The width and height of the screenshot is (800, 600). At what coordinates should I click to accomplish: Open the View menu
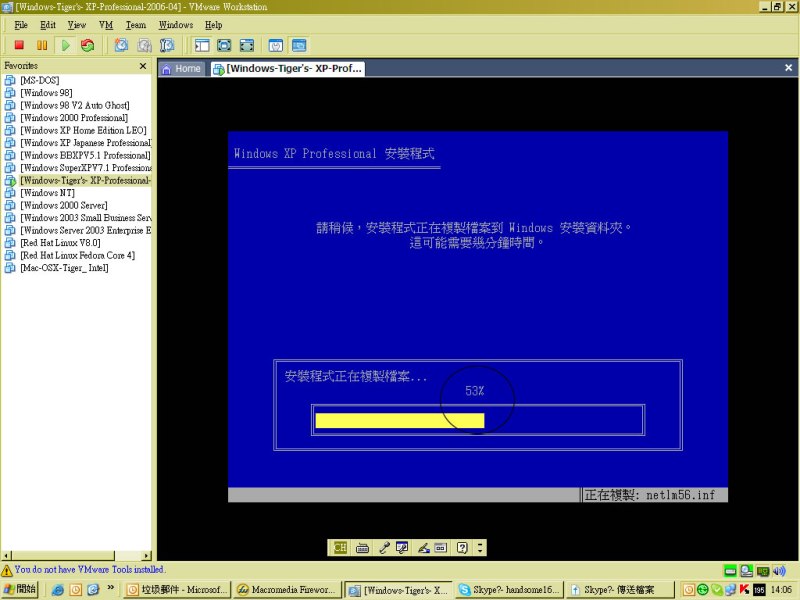tap(77, 25)
